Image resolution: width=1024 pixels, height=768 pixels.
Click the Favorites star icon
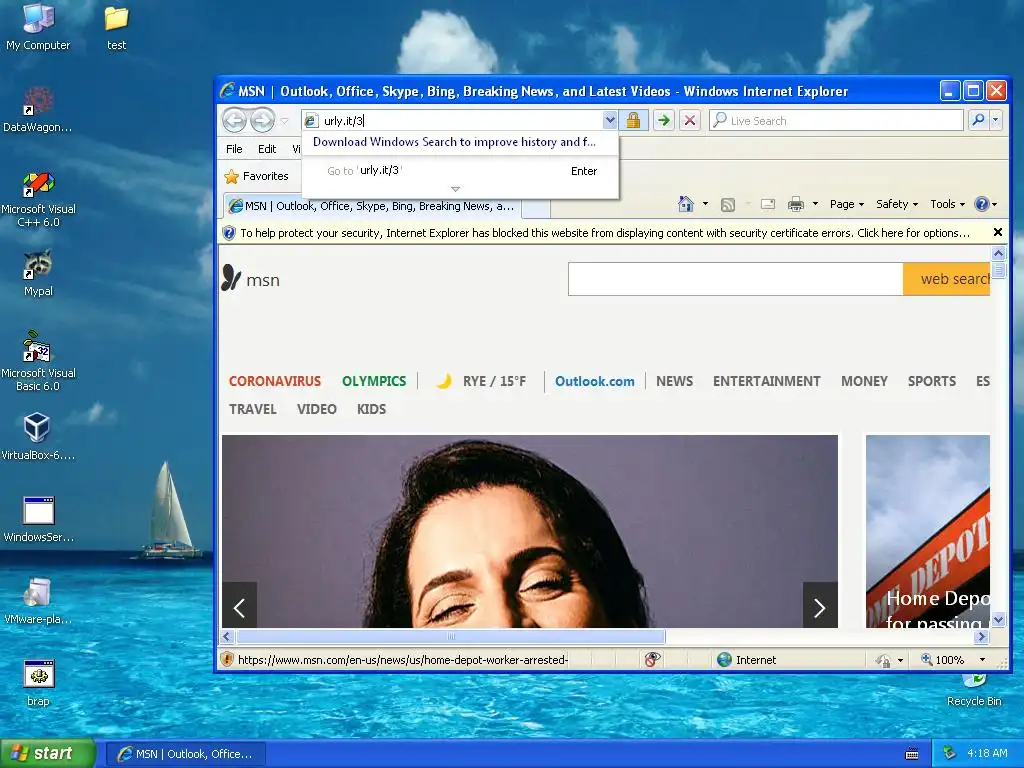[231, 176]
